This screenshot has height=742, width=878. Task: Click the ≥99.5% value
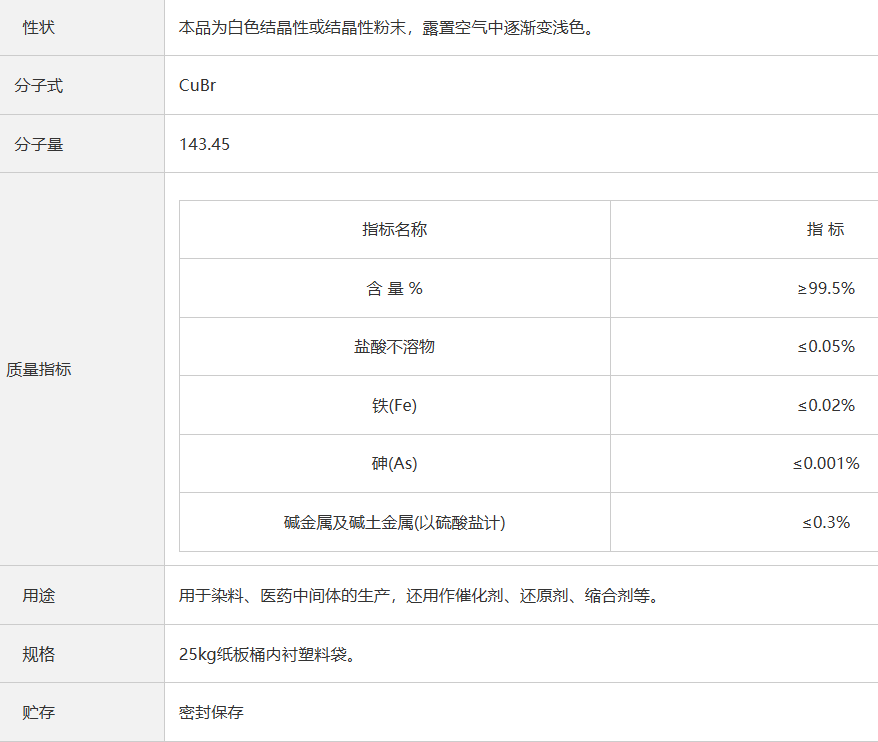(825, 288)
